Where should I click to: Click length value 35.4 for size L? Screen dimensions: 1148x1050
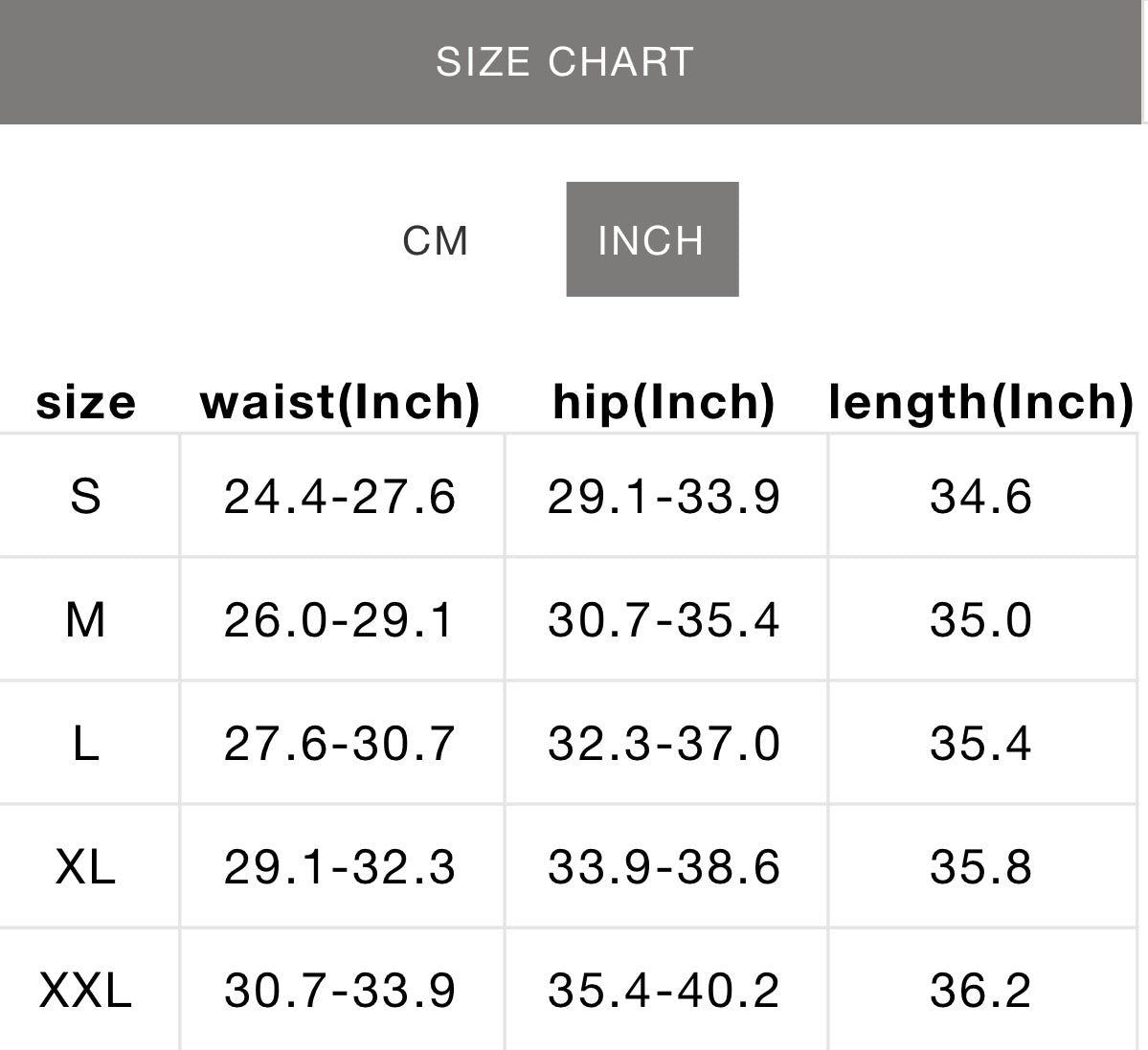981,744
